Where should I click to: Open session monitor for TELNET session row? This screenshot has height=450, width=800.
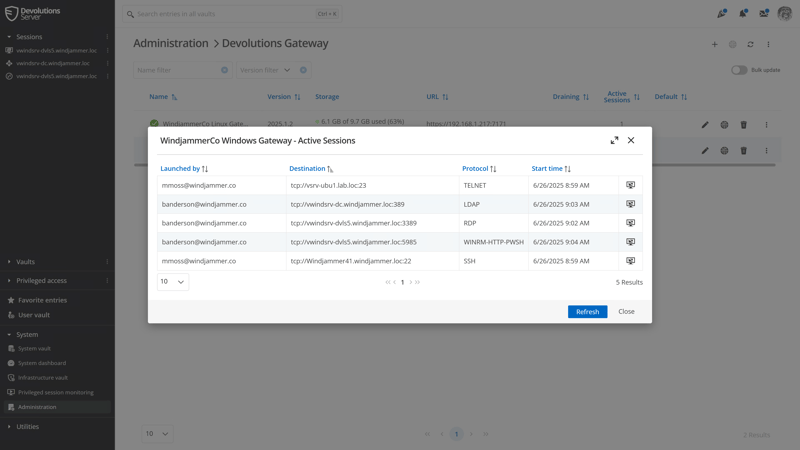tap(631, 185)
